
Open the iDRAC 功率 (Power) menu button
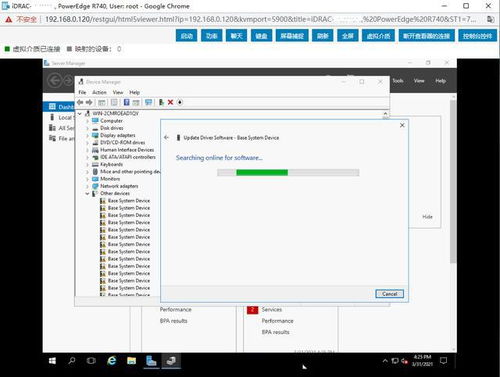[x=211, y=36]
